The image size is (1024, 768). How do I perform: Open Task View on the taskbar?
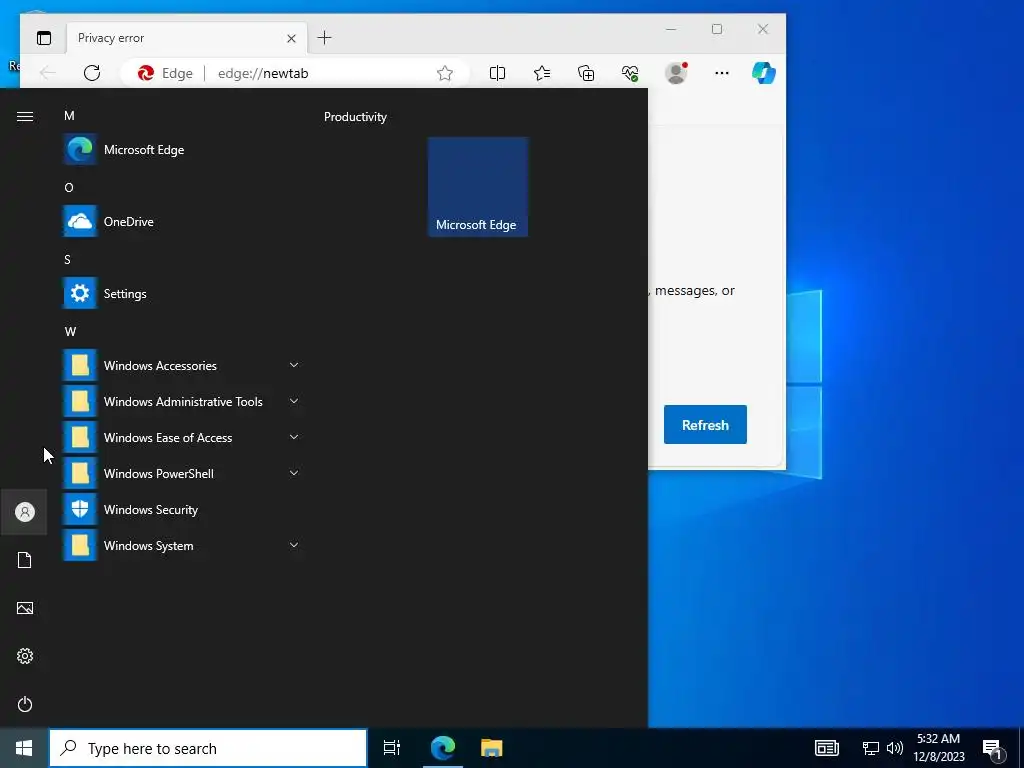tap(392, 748)
